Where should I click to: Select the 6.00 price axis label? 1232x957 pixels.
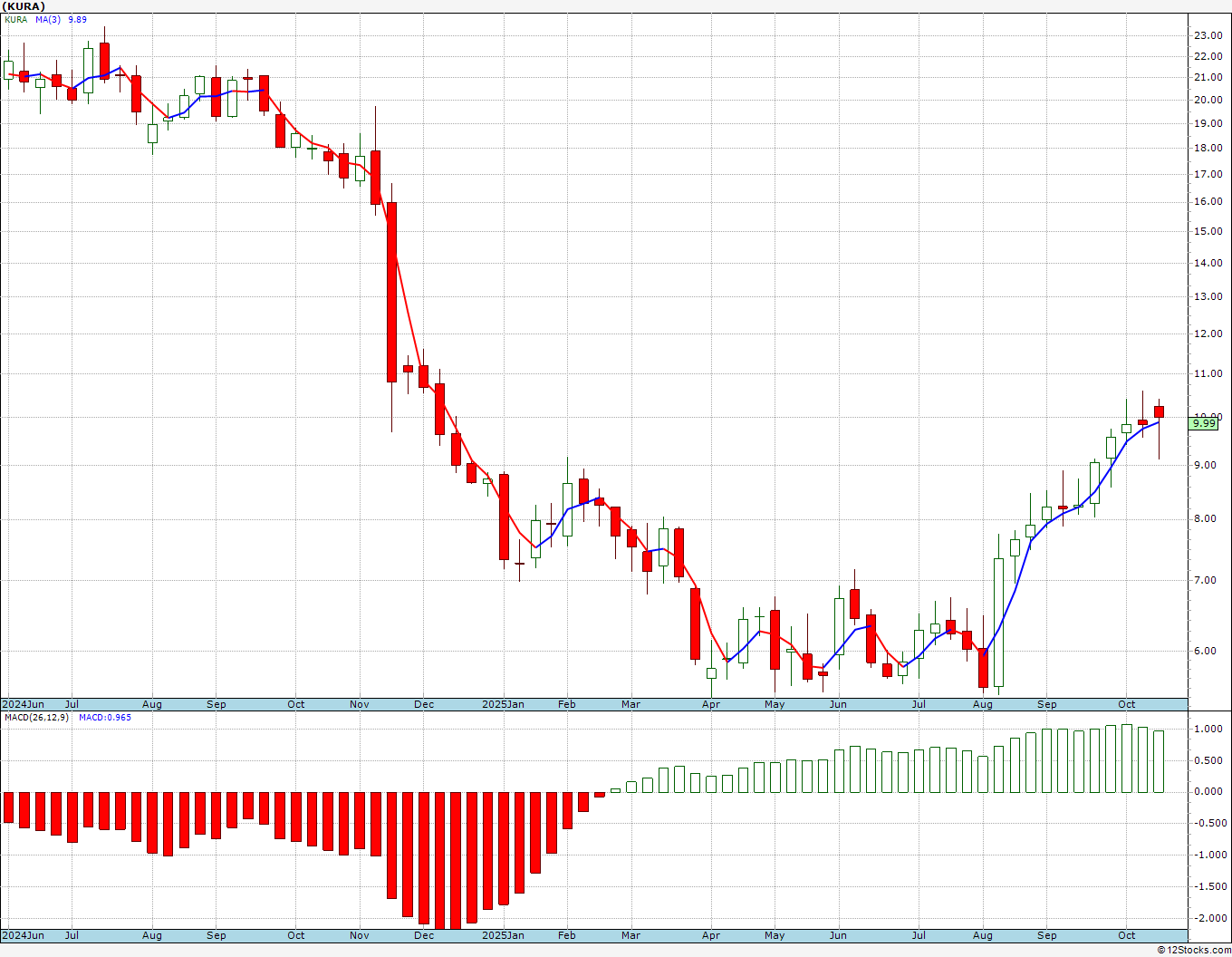click(1205, 651)
